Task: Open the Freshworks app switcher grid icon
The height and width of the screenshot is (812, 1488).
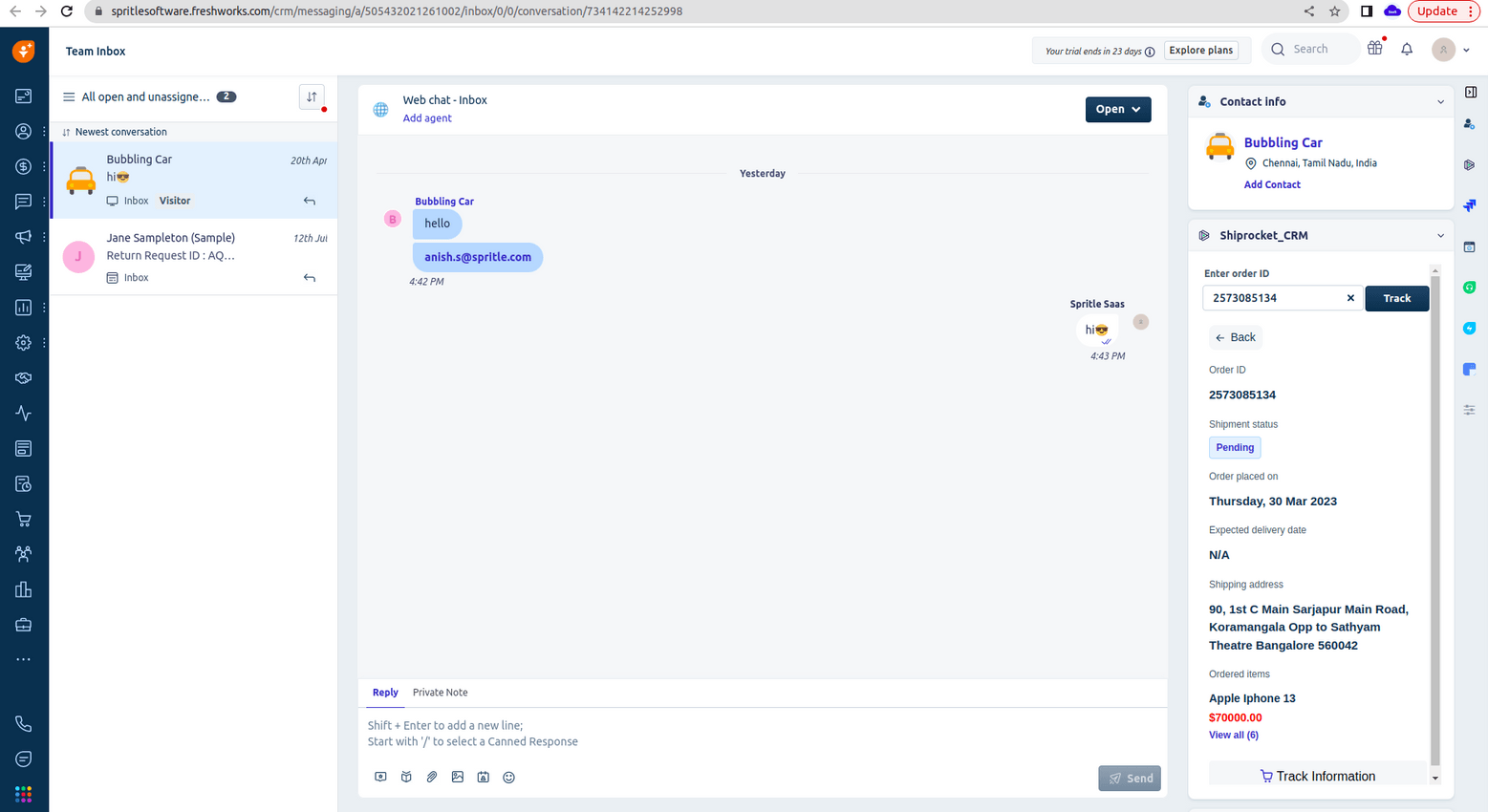Action: pos(24,794)
